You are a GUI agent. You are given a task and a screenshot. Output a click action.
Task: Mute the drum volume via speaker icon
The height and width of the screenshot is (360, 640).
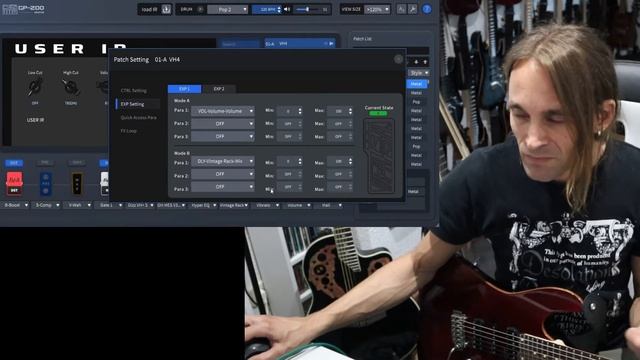287,9
